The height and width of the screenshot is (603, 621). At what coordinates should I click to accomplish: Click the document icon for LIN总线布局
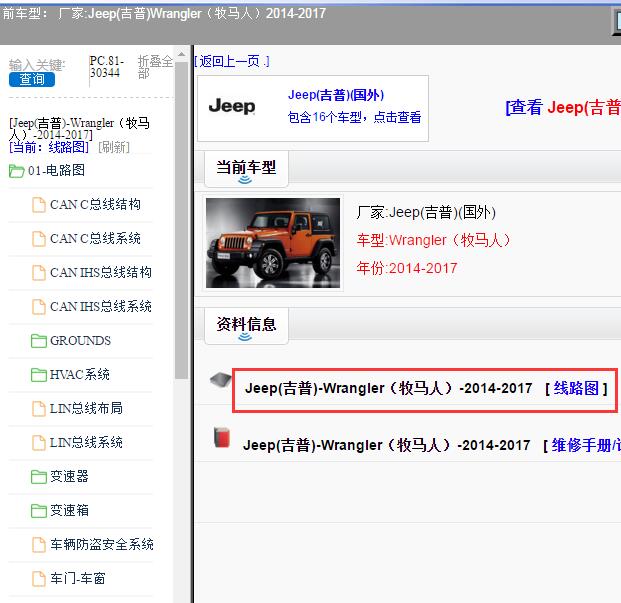pos(38,409)
